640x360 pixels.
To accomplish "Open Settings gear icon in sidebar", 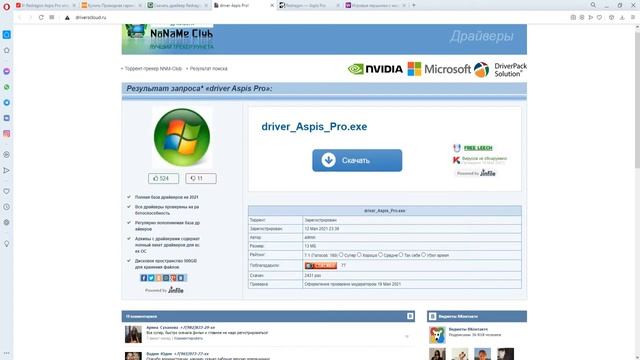I will 7,222.
